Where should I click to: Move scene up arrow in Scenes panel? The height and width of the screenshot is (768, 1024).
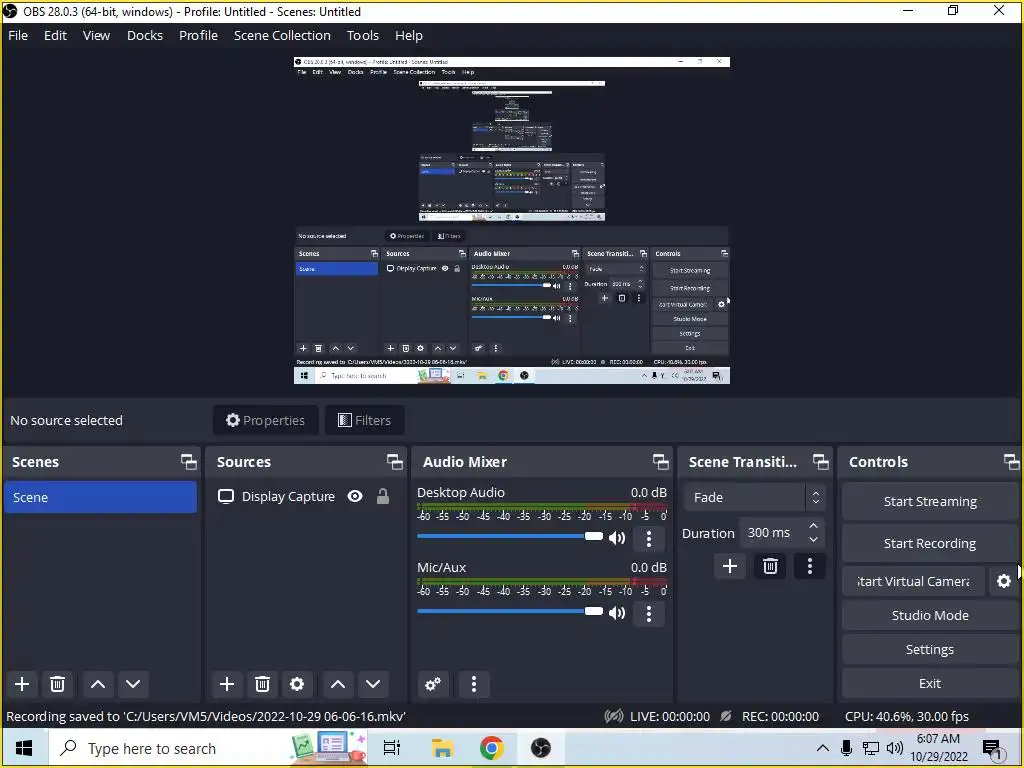(x=98, y=684)
